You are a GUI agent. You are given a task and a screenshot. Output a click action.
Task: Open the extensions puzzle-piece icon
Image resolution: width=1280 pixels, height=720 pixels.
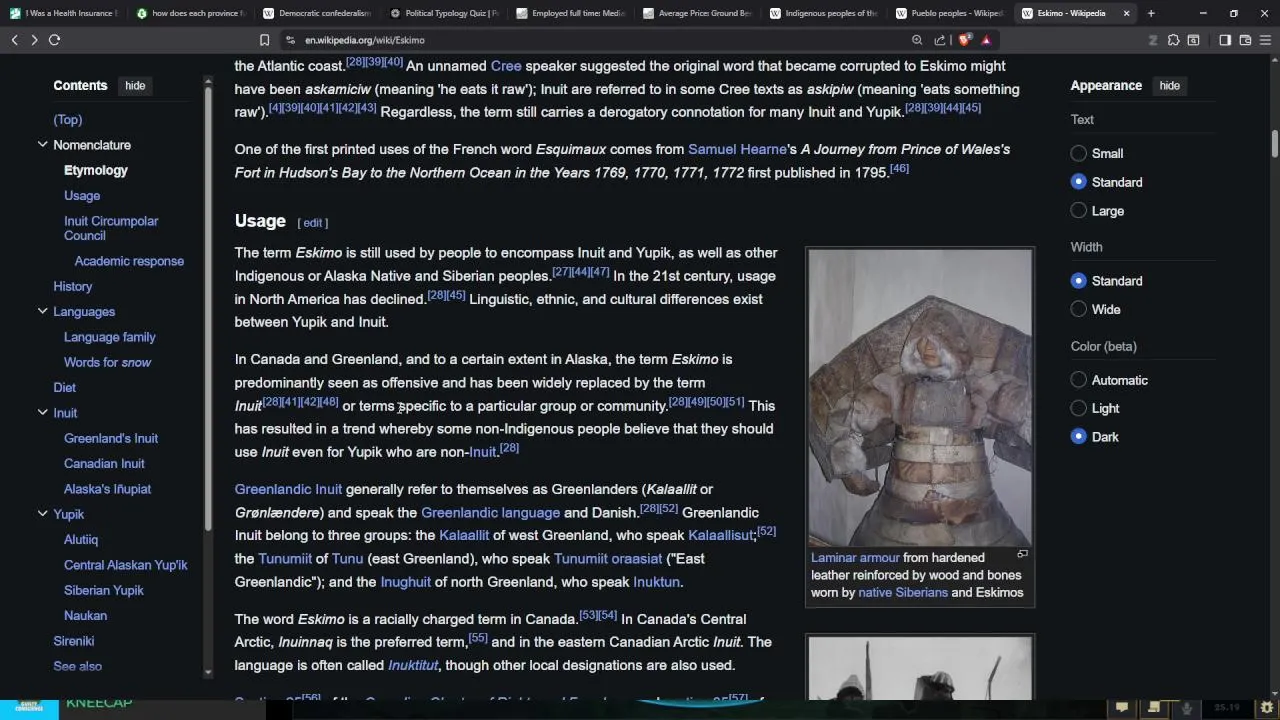[1174, 40]
